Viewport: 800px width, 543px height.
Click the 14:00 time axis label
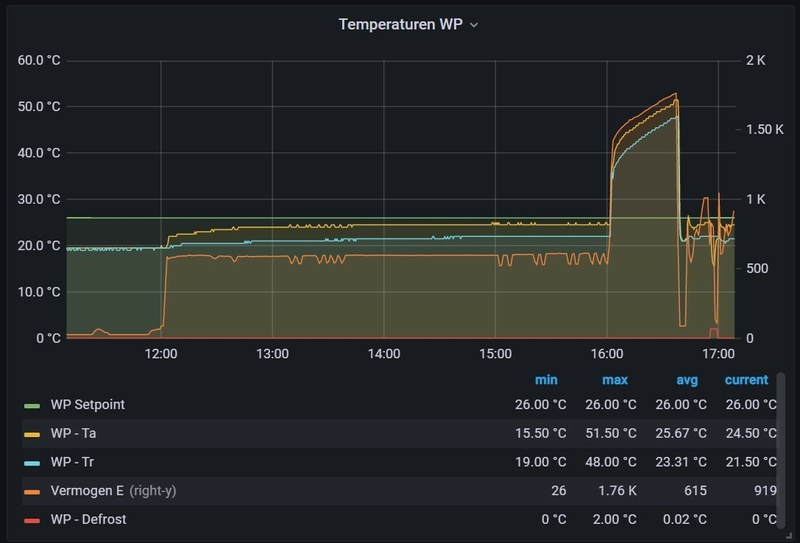pos(384,354)
